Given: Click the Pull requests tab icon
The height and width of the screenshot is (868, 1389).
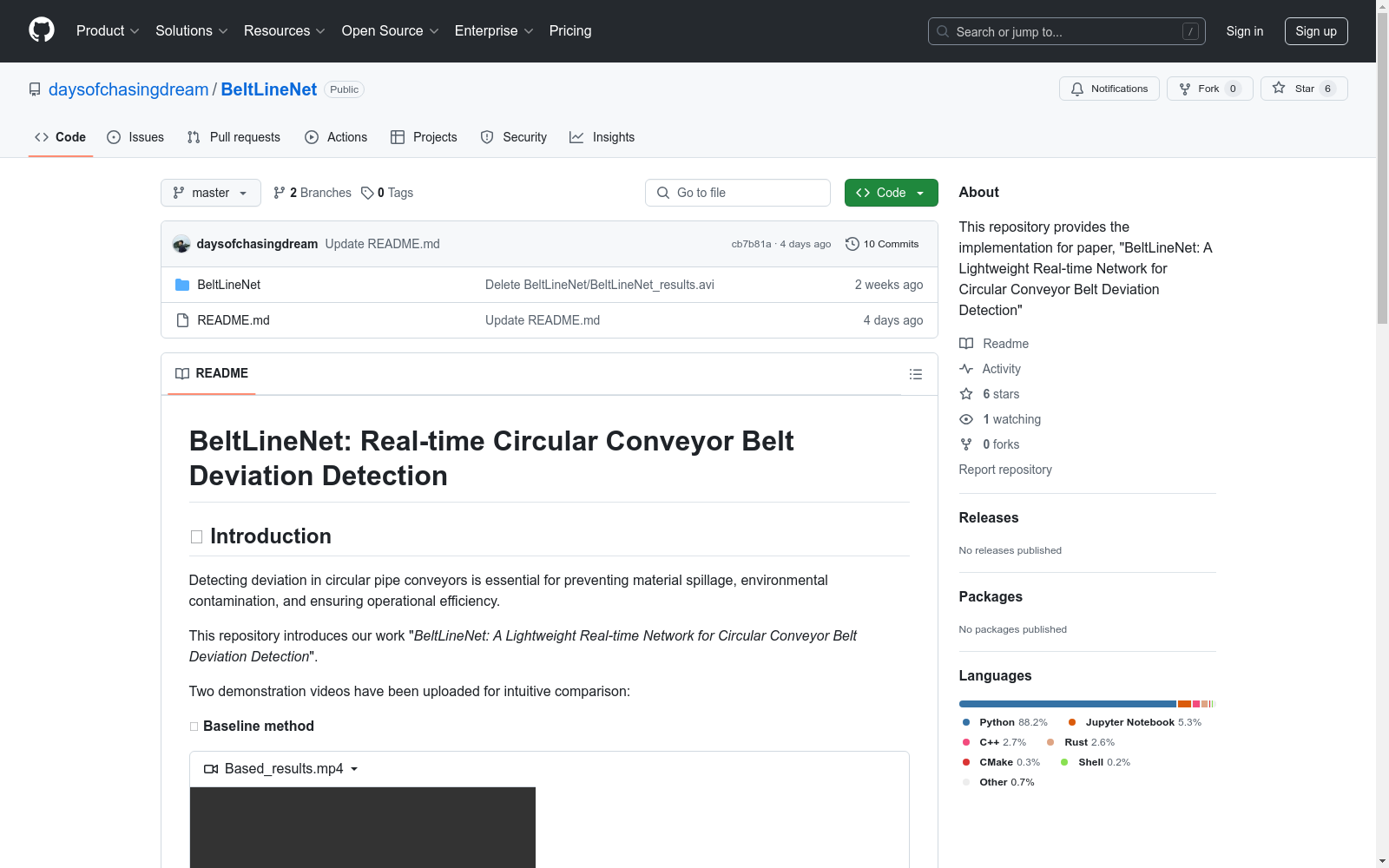Looking at the screenshot, I should [194, 137].
